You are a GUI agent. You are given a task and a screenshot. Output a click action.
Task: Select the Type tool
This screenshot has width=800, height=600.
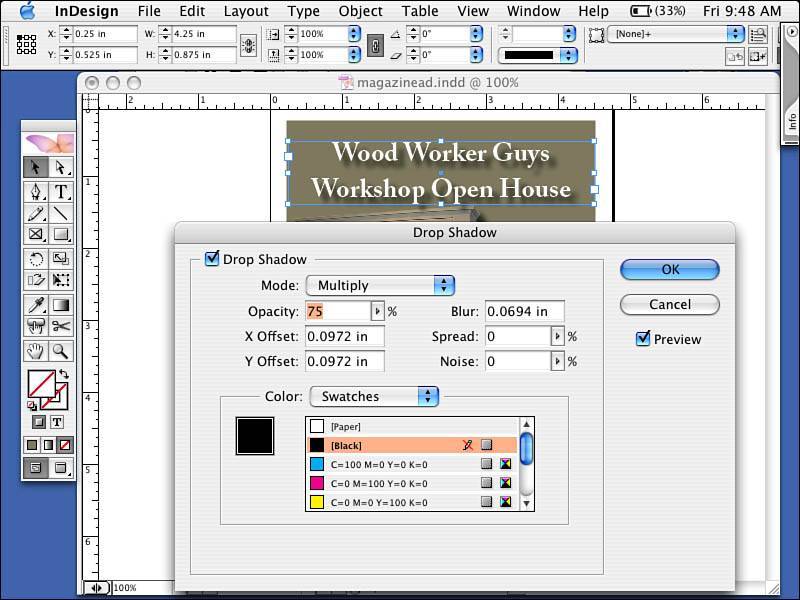61,192
